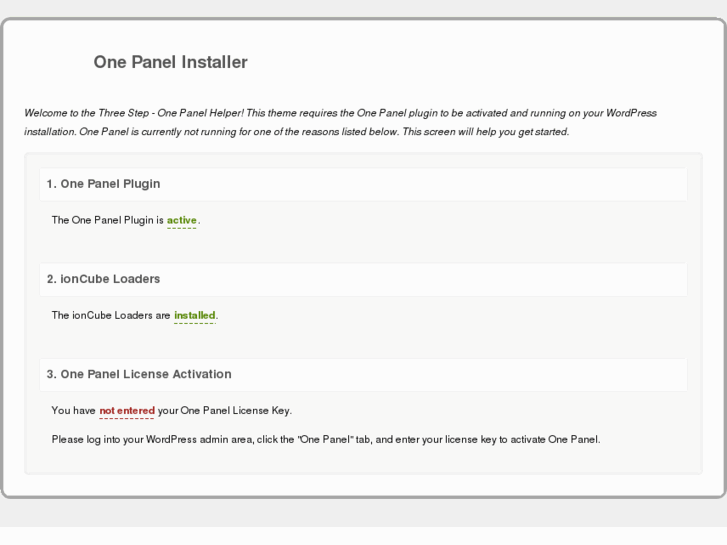
Task: Click the green "active" status text
Action: coord(182,220)
